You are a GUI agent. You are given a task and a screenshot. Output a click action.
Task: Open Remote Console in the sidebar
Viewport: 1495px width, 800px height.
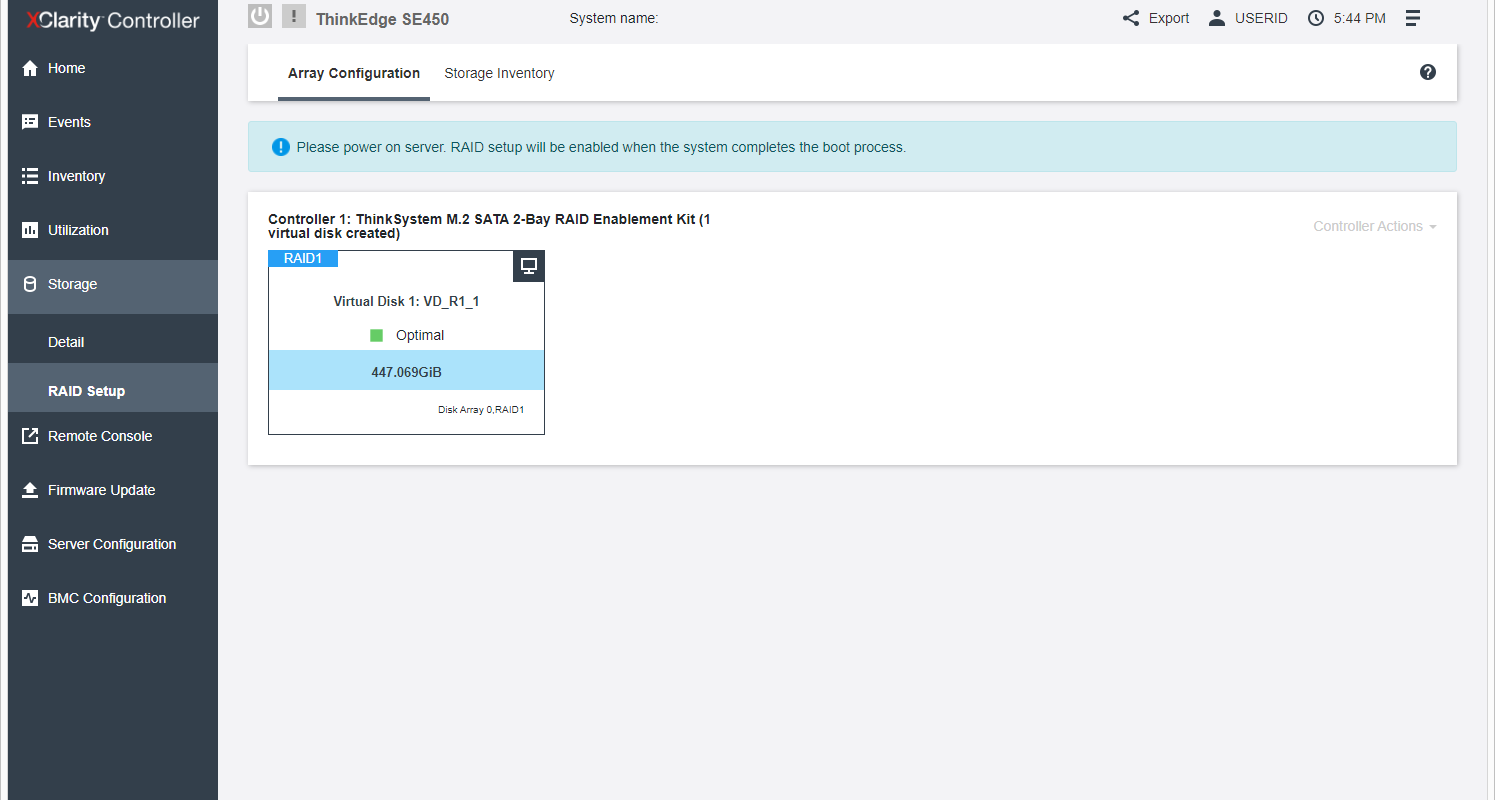coord(113,436)
